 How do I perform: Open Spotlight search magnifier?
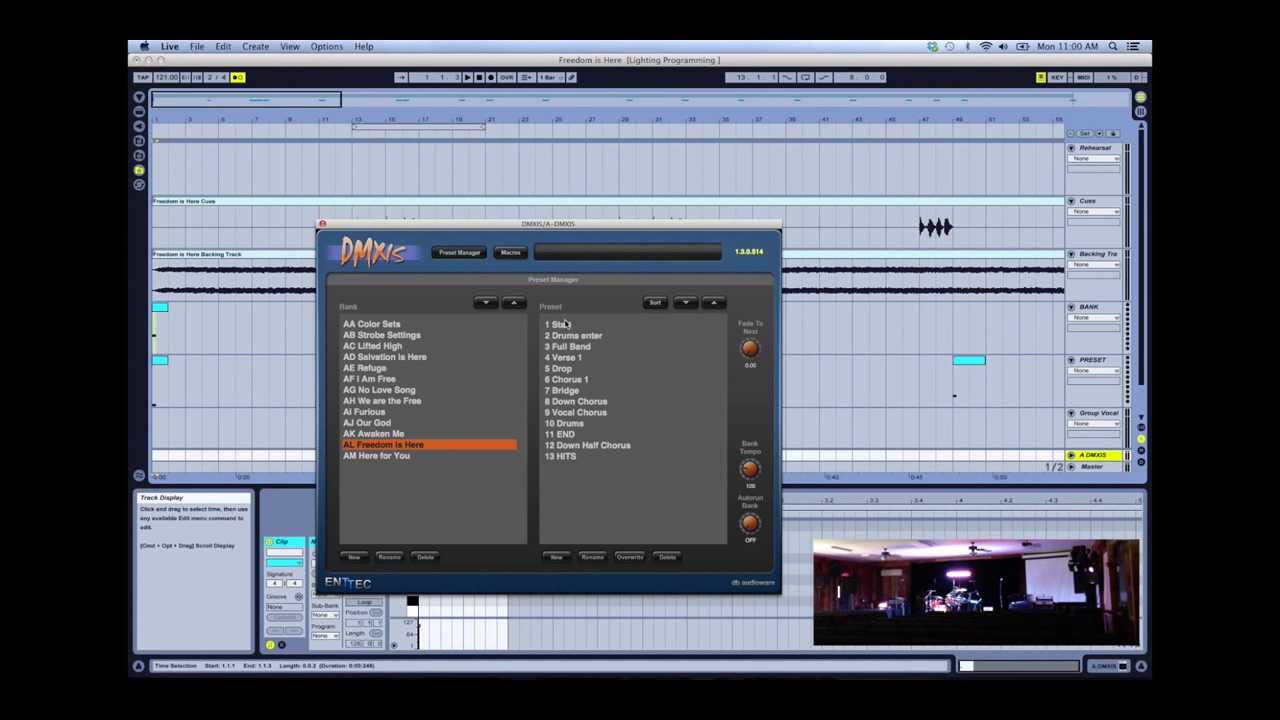1113,46
